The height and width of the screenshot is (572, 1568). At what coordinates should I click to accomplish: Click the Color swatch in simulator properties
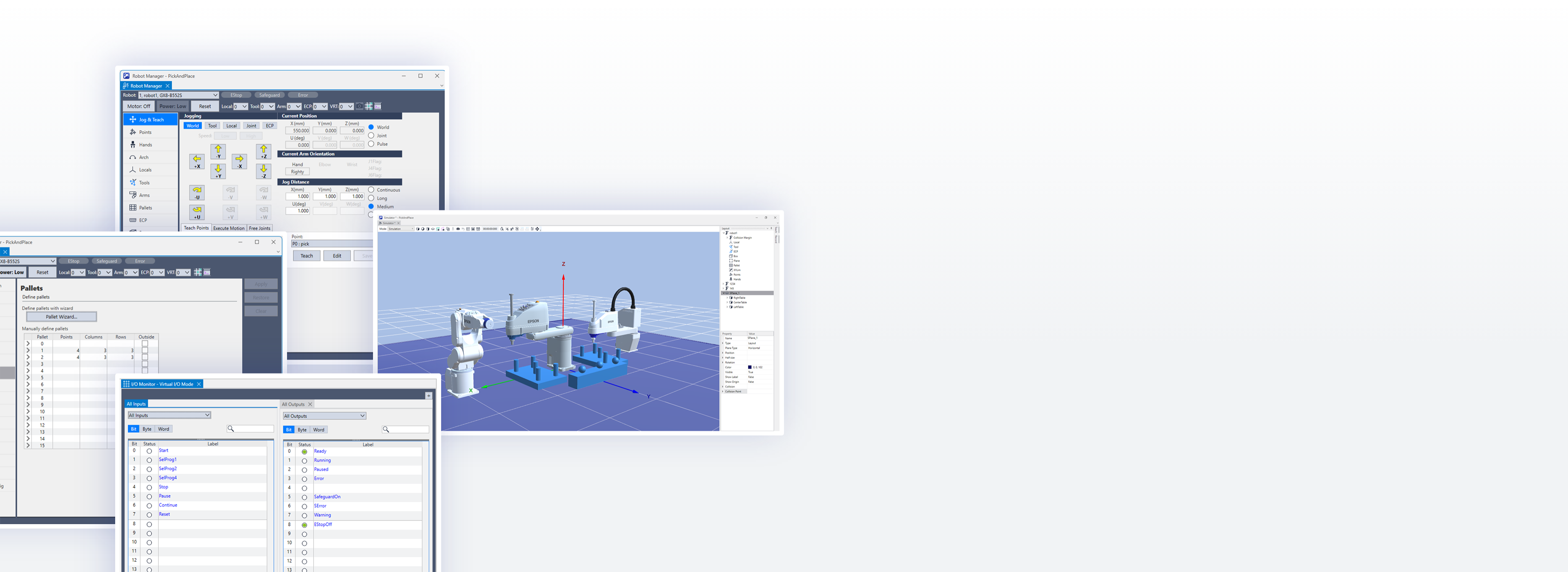pyautogui.click(x=750, y=367)
